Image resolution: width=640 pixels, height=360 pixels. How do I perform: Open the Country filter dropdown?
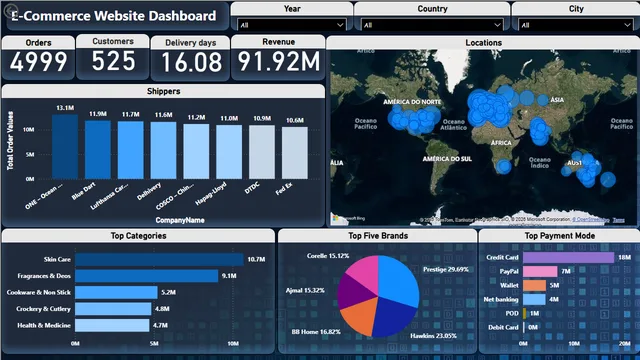pos(432,25)
